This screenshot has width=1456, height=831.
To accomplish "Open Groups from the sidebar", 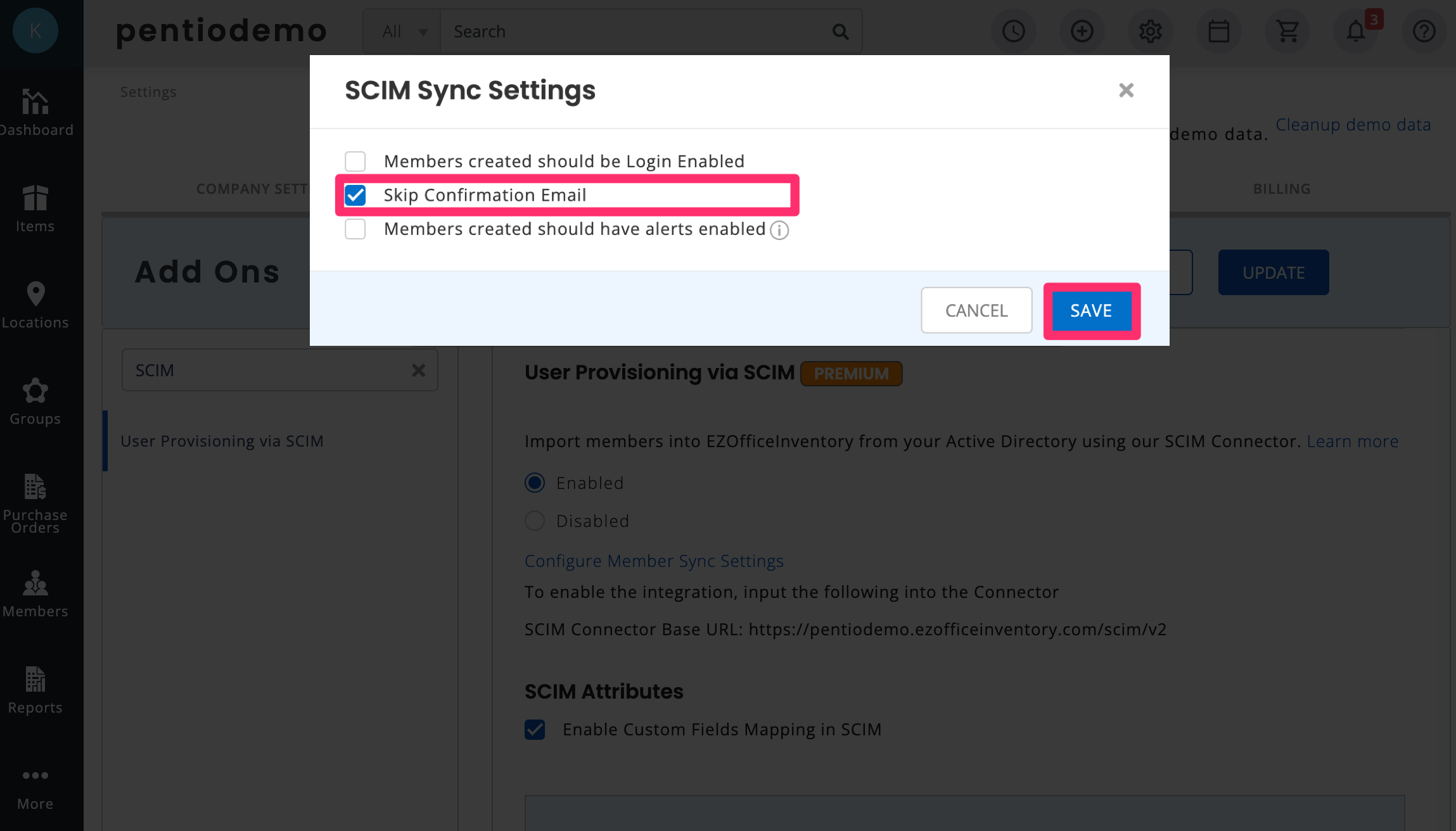I will [35, 402].
